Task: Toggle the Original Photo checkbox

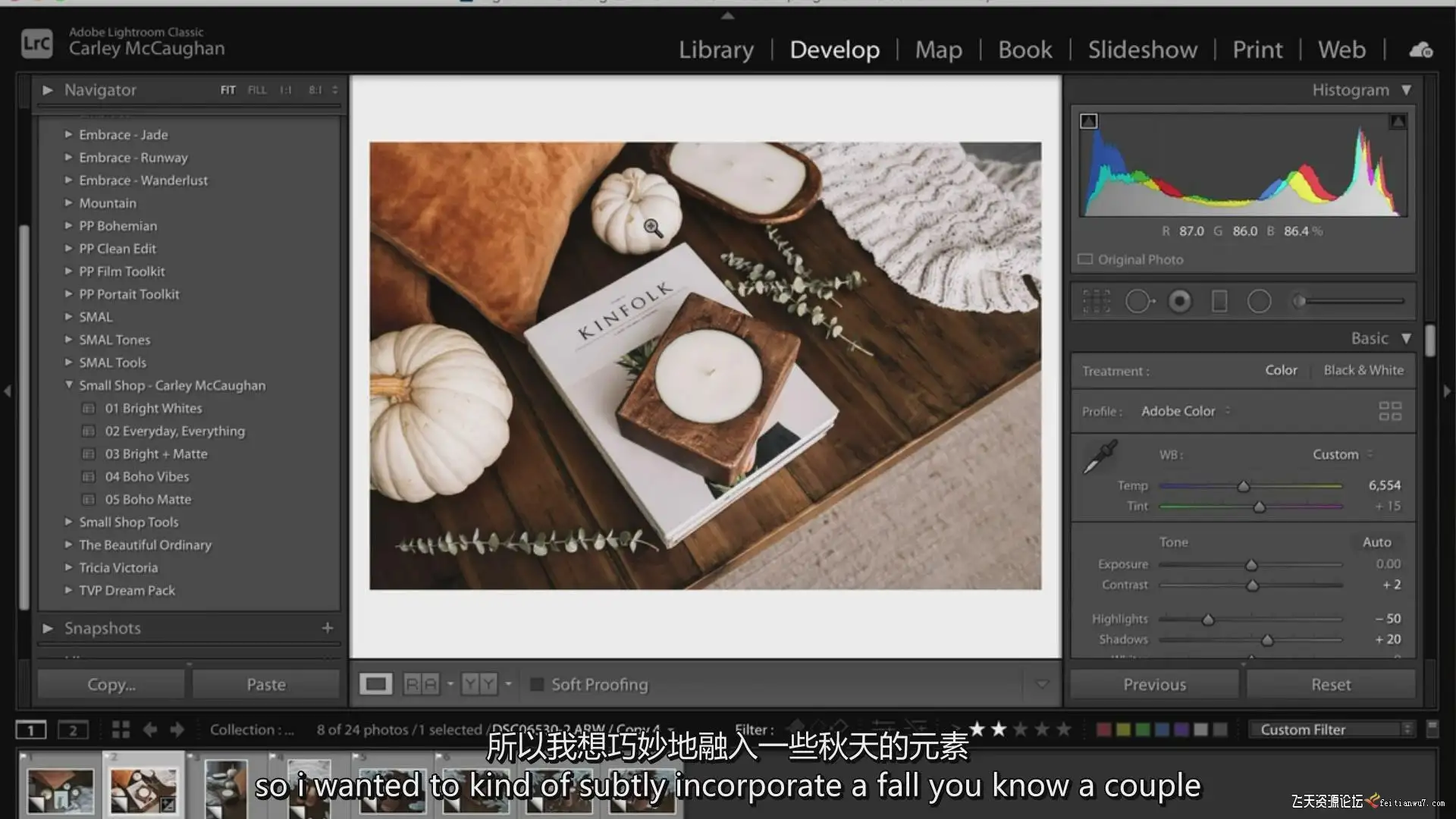Action: click(1085, 259)
